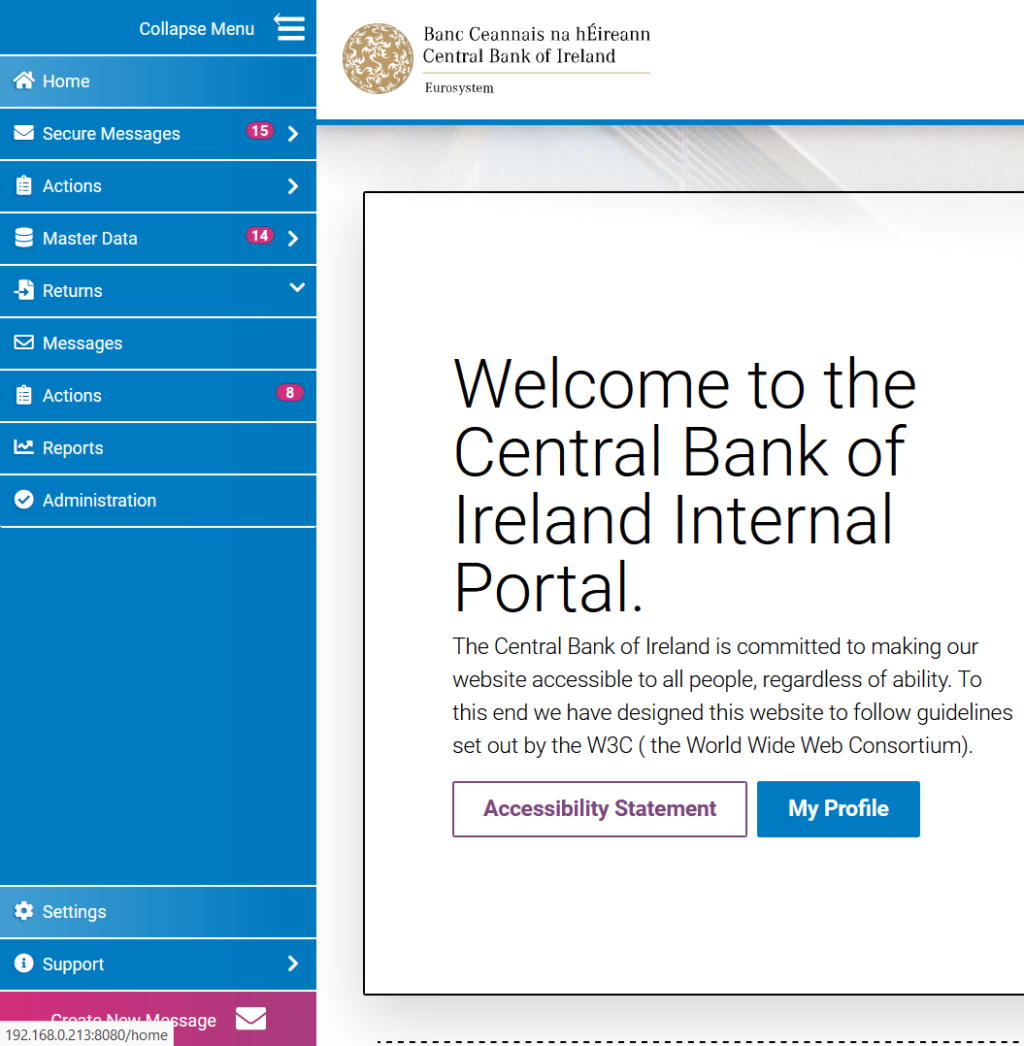Open the Settings menu item
The width and height of the screenshot is (1024, 1046).
(x=158, y=912)
